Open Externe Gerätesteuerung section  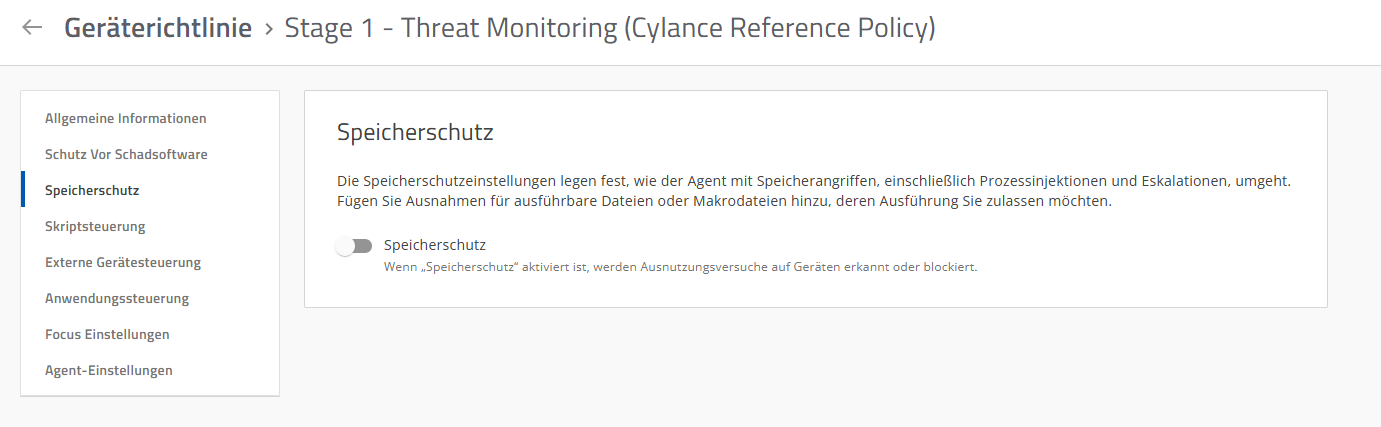pyautogui.click(x=123, y=262)
